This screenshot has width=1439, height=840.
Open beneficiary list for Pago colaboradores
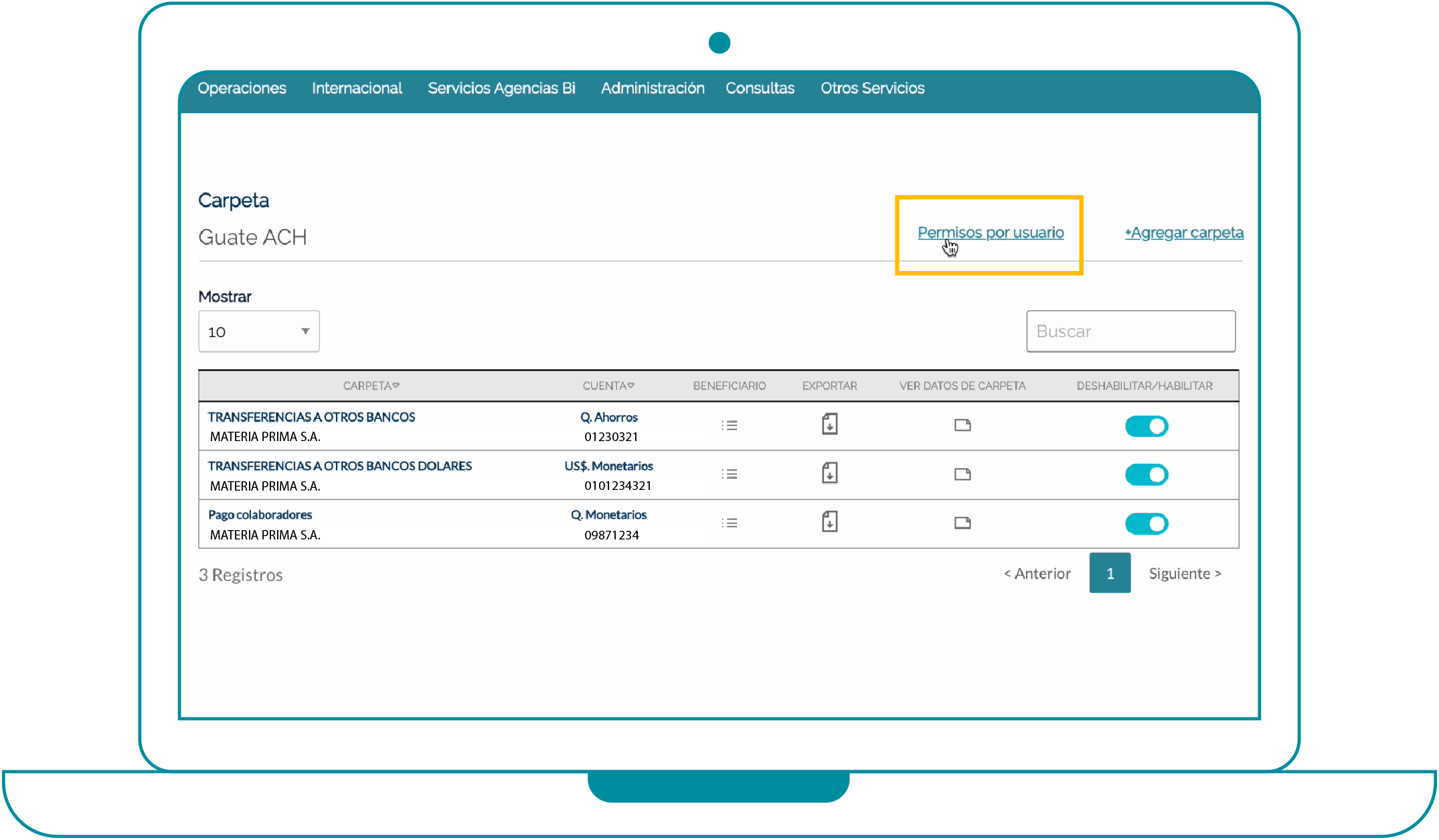[x=730, y=523]
